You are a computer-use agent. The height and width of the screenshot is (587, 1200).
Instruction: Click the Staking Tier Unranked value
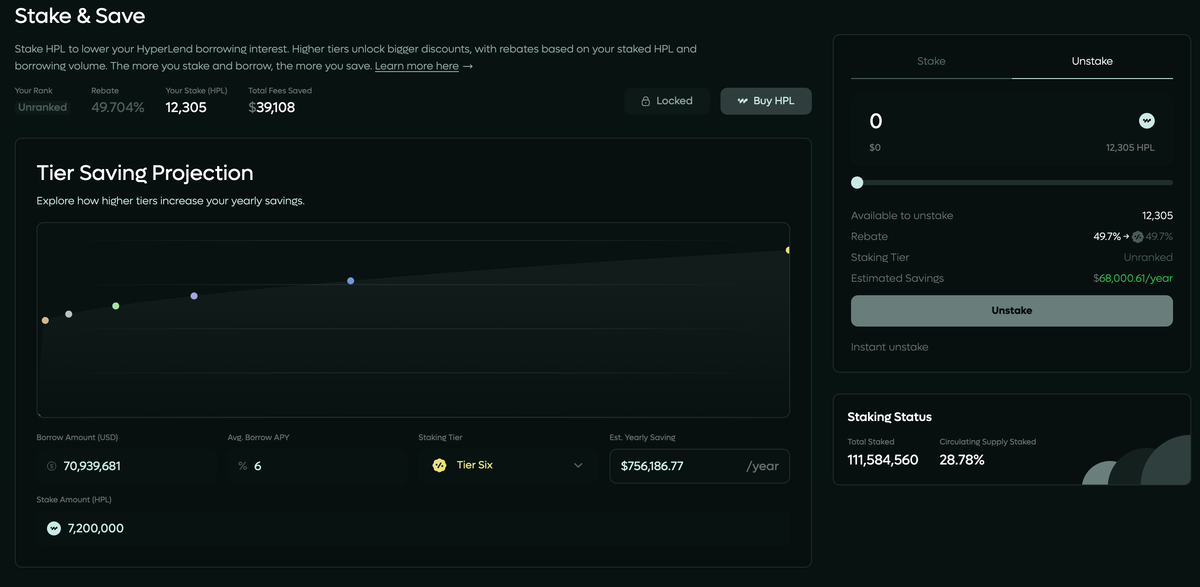[1148, 258]
